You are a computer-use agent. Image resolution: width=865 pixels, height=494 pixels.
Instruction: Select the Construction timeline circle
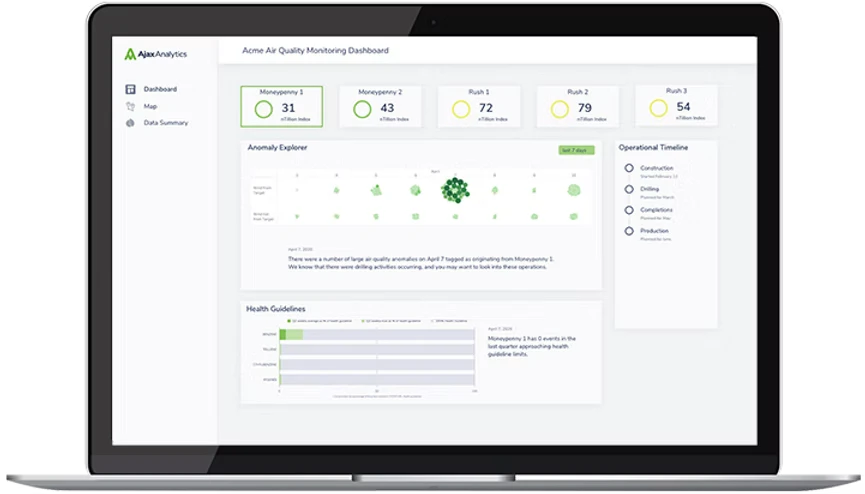(x=629, y=169)
